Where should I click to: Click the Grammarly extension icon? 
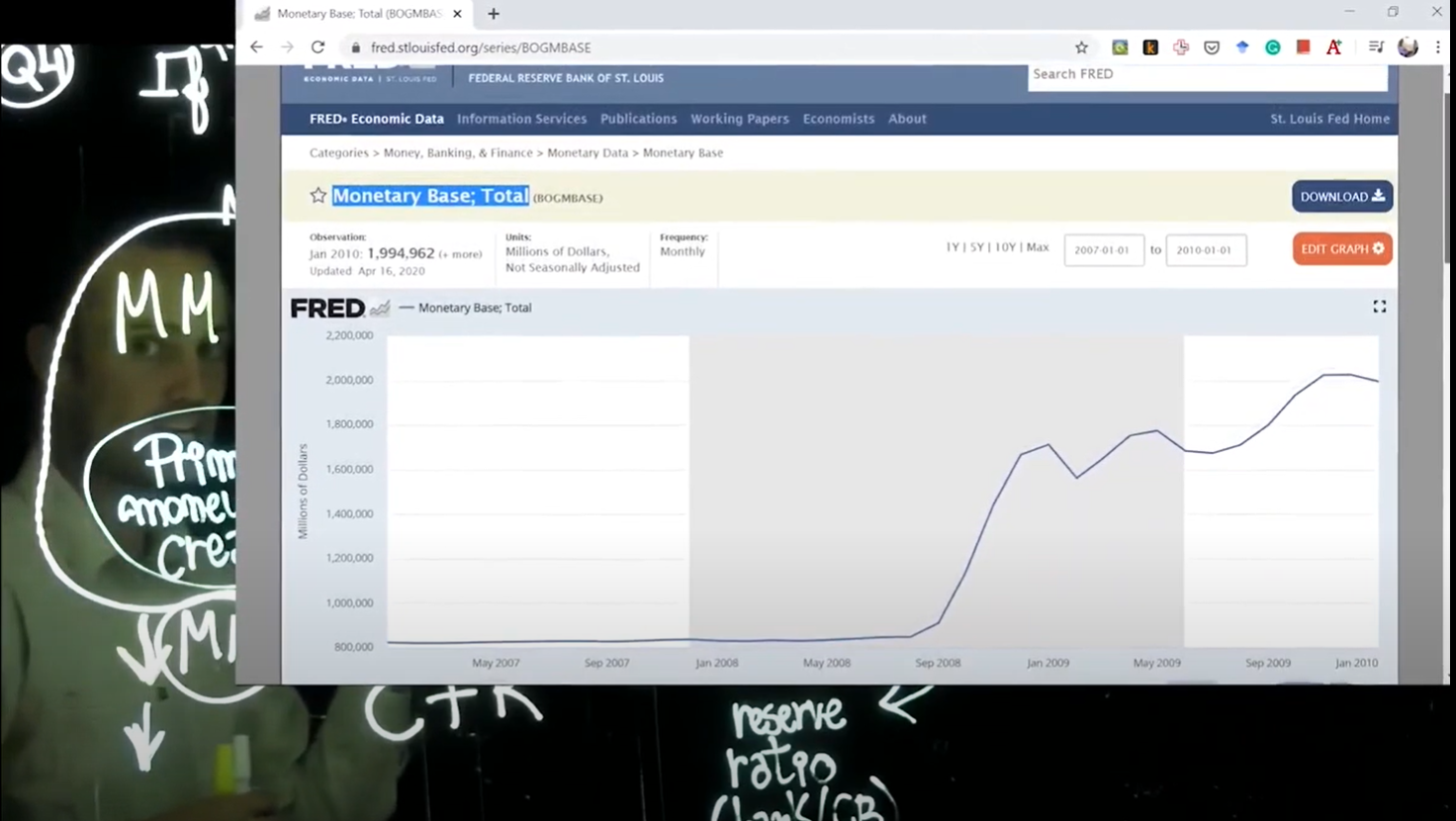click(x=1273, y=47)
